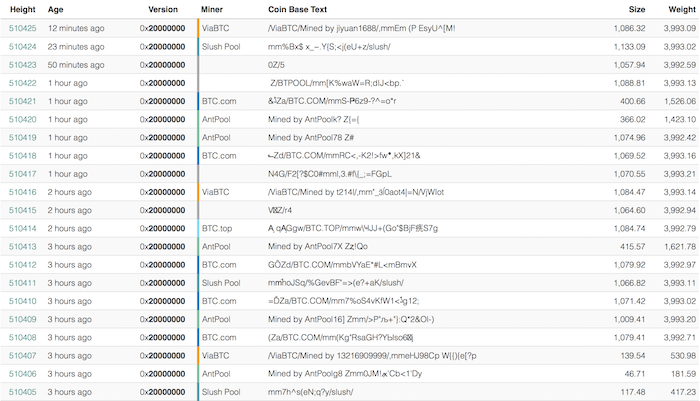Click coinbase text containing 'jiyuan1688'
The height and width of the screenshot is (401, 700).
tap(362, 28)
